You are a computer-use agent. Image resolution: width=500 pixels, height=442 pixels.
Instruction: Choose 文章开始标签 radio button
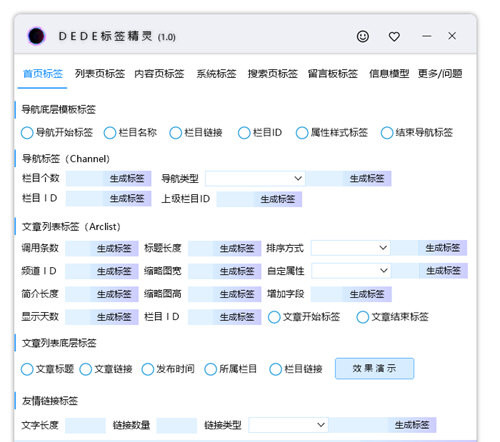tap(274, 317)
